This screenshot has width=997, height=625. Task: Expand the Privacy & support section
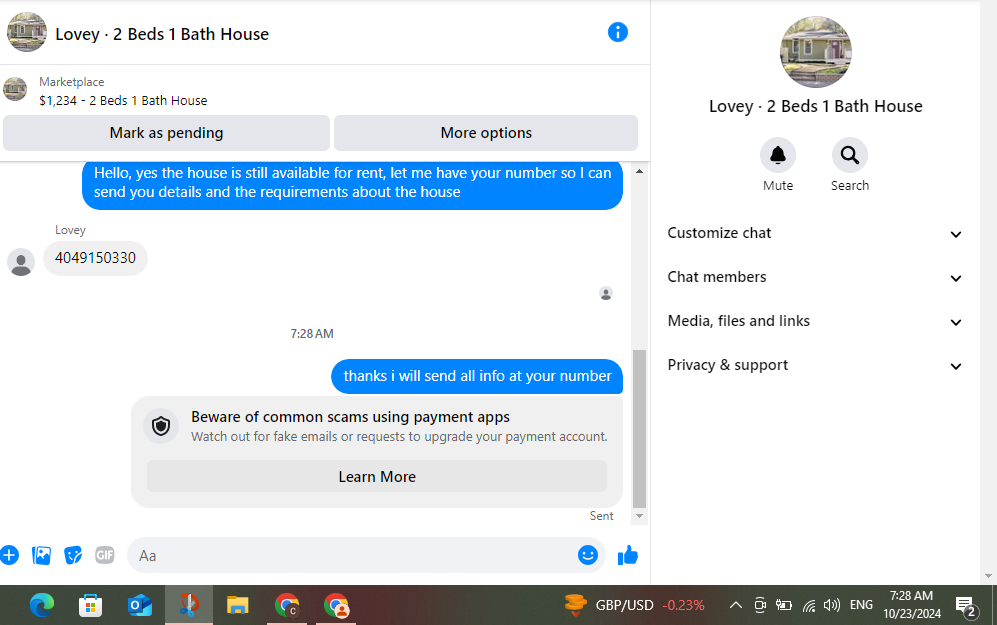[815, 365]
